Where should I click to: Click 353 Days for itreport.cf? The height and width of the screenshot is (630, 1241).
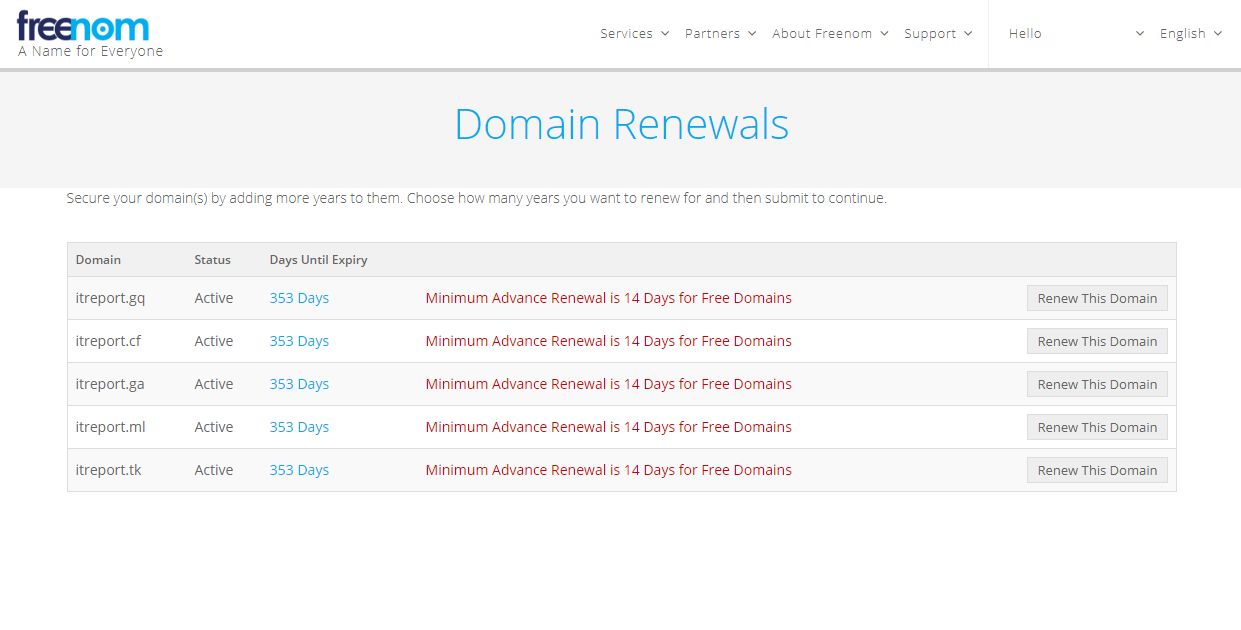click(299, 341)
